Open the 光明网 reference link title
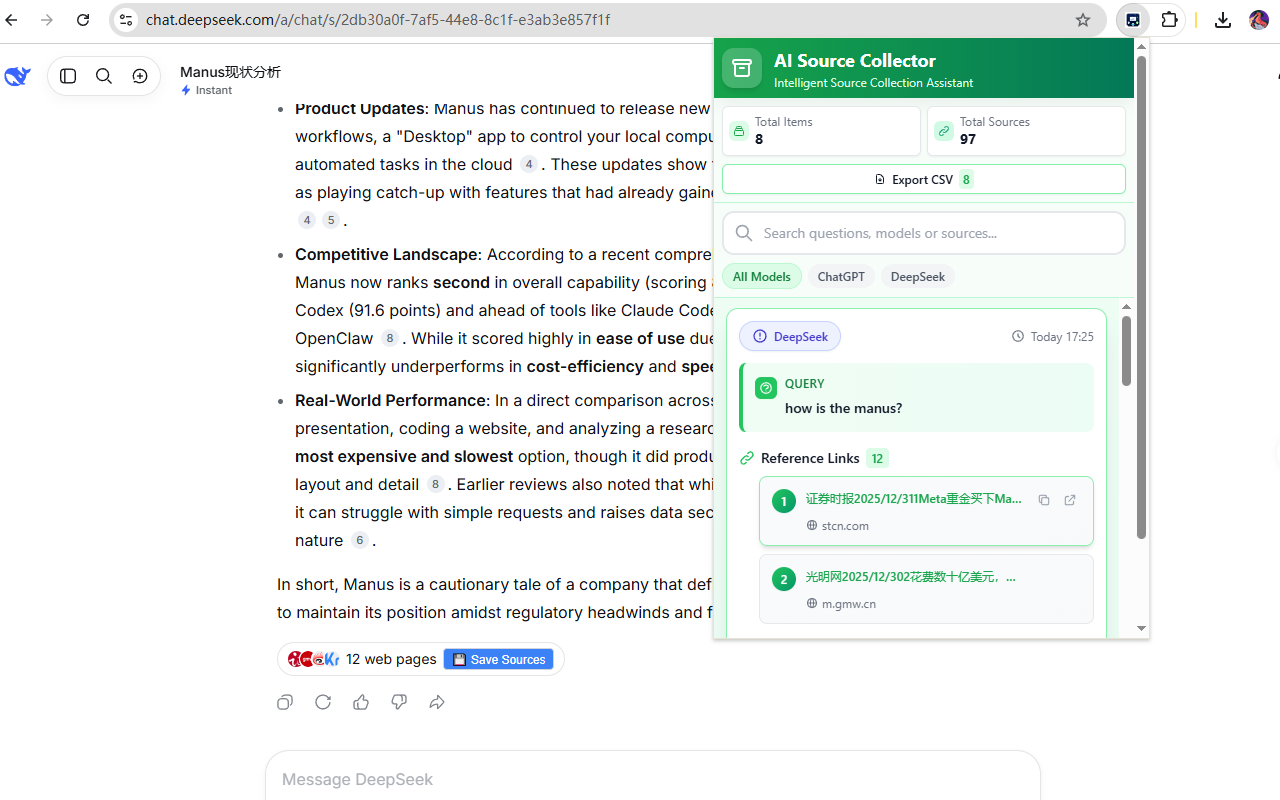This screenshot has width=1280, height=800. (x=911, y=578)
